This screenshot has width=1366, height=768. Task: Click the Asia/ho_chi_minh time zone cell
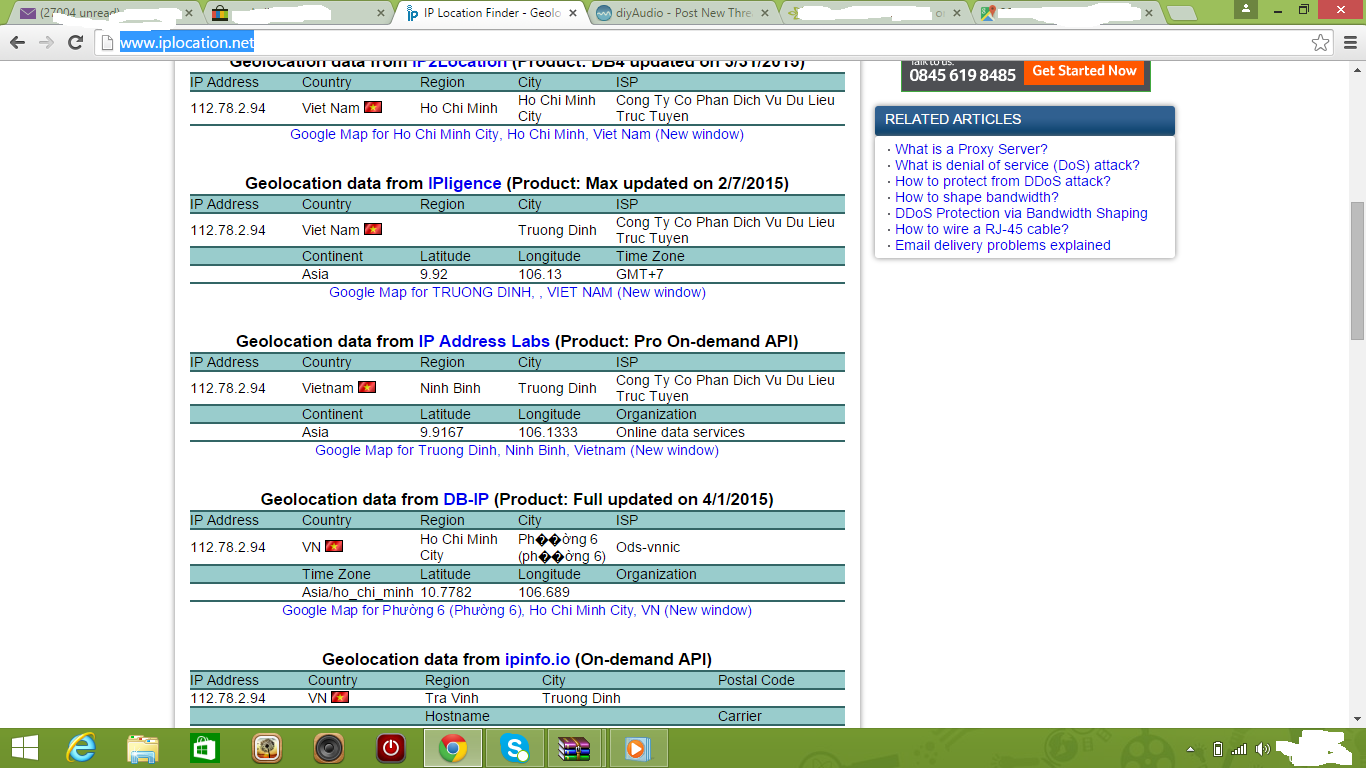pyautogui.click(x=358, y=592)
